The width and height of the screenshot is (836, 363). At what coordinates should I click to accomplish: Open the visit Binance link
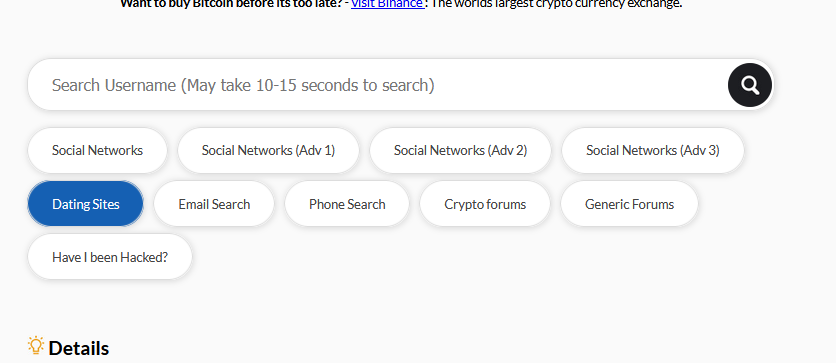pos(388,4)
